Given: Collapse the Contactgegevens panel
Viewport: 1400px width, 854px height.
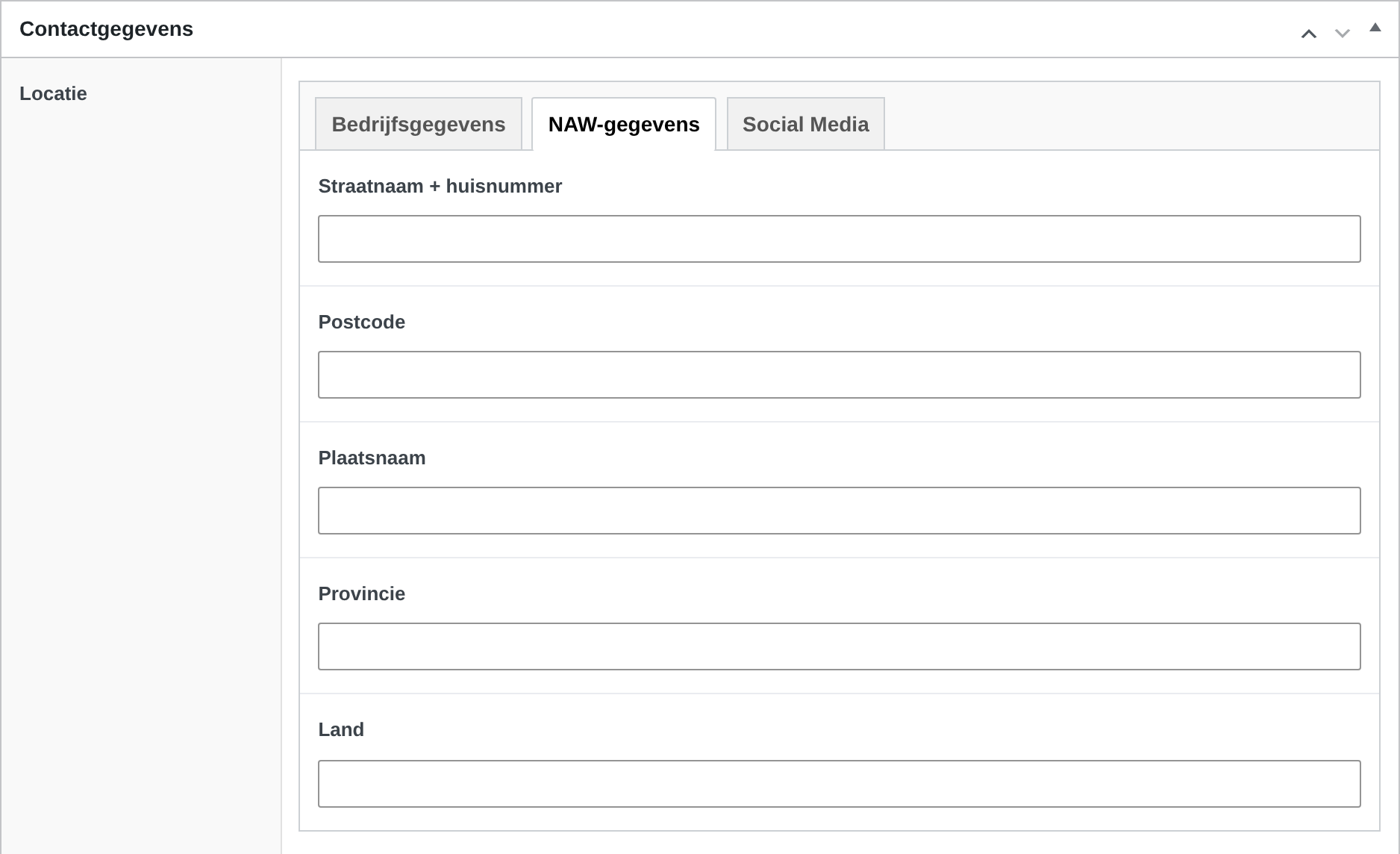Looking at the screenshot, I should click(1375, 28).
